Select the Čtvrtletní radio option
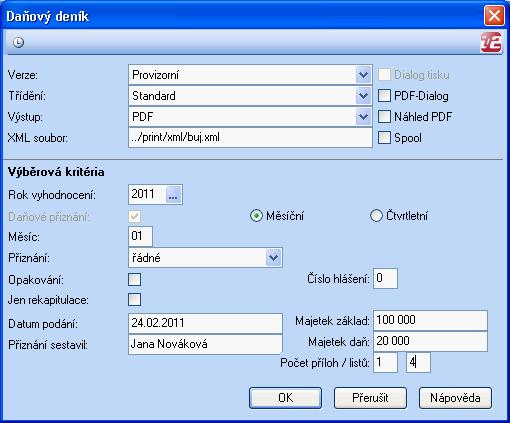 (376, 216)
